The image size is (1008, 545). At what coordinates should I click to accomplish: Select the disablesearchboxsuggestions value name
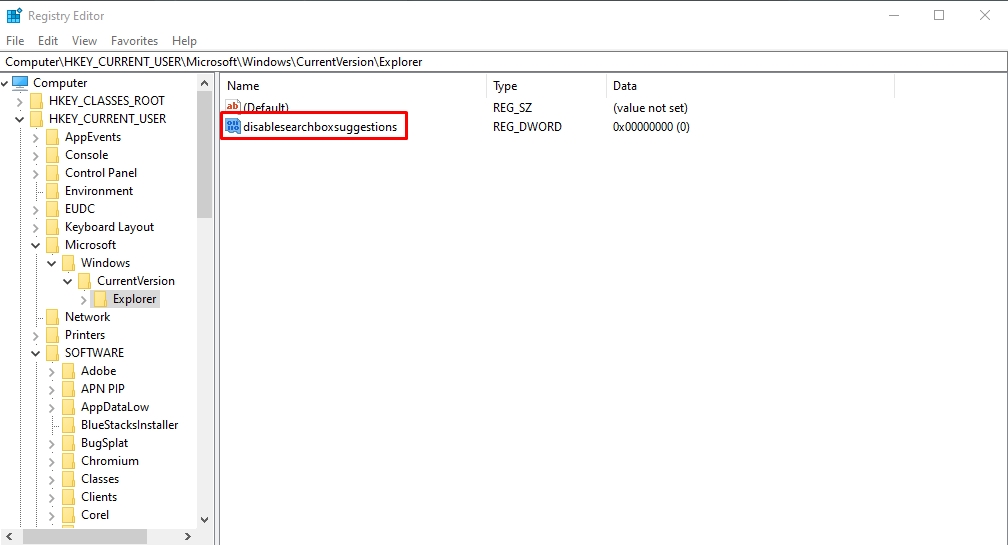click(320, 127)
